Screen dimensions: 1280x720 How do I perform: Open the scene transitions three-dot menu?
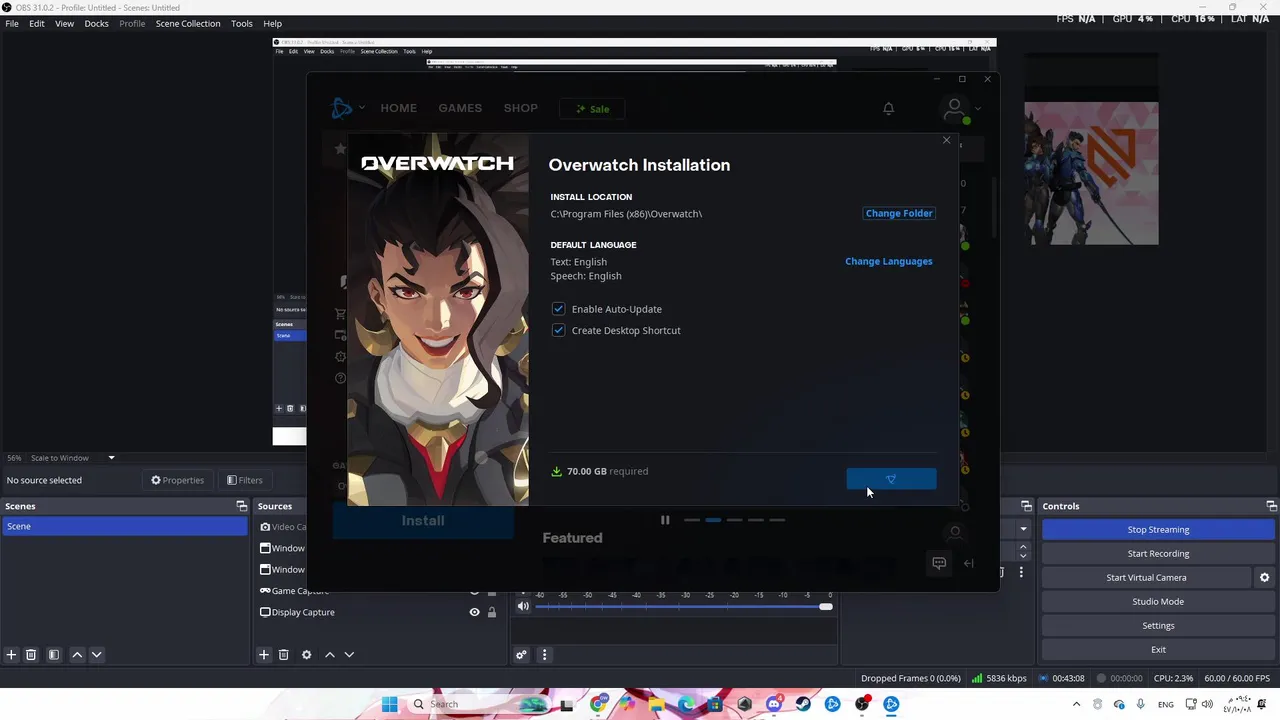1021,572
